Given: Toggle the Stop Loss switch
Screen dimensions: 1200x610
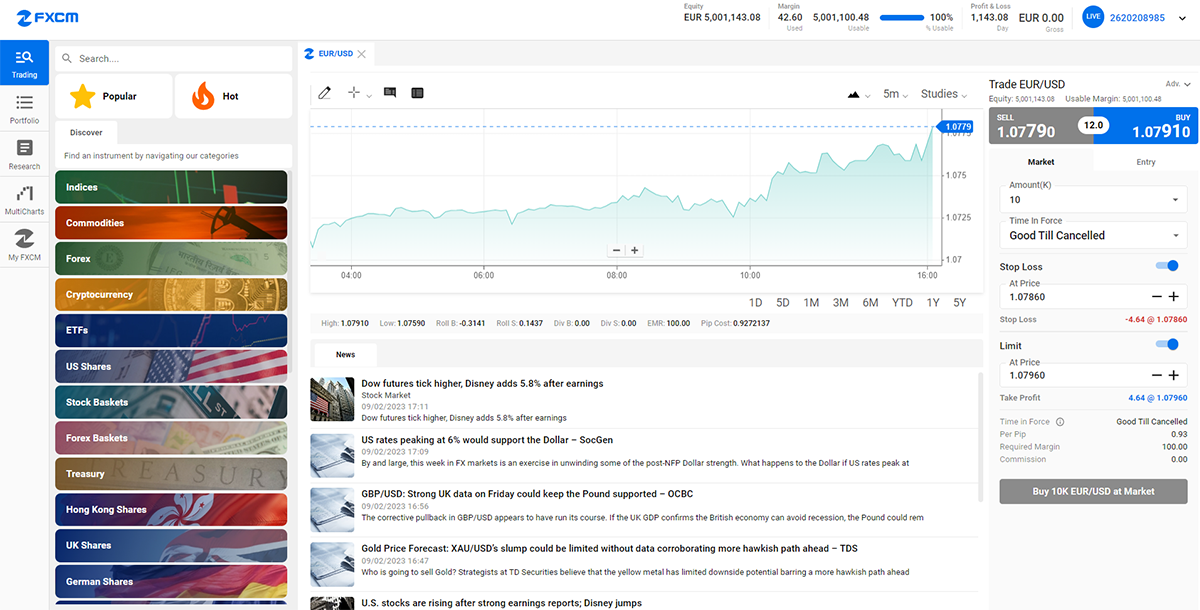Looking at the screenshot, I should point(1166,266).
